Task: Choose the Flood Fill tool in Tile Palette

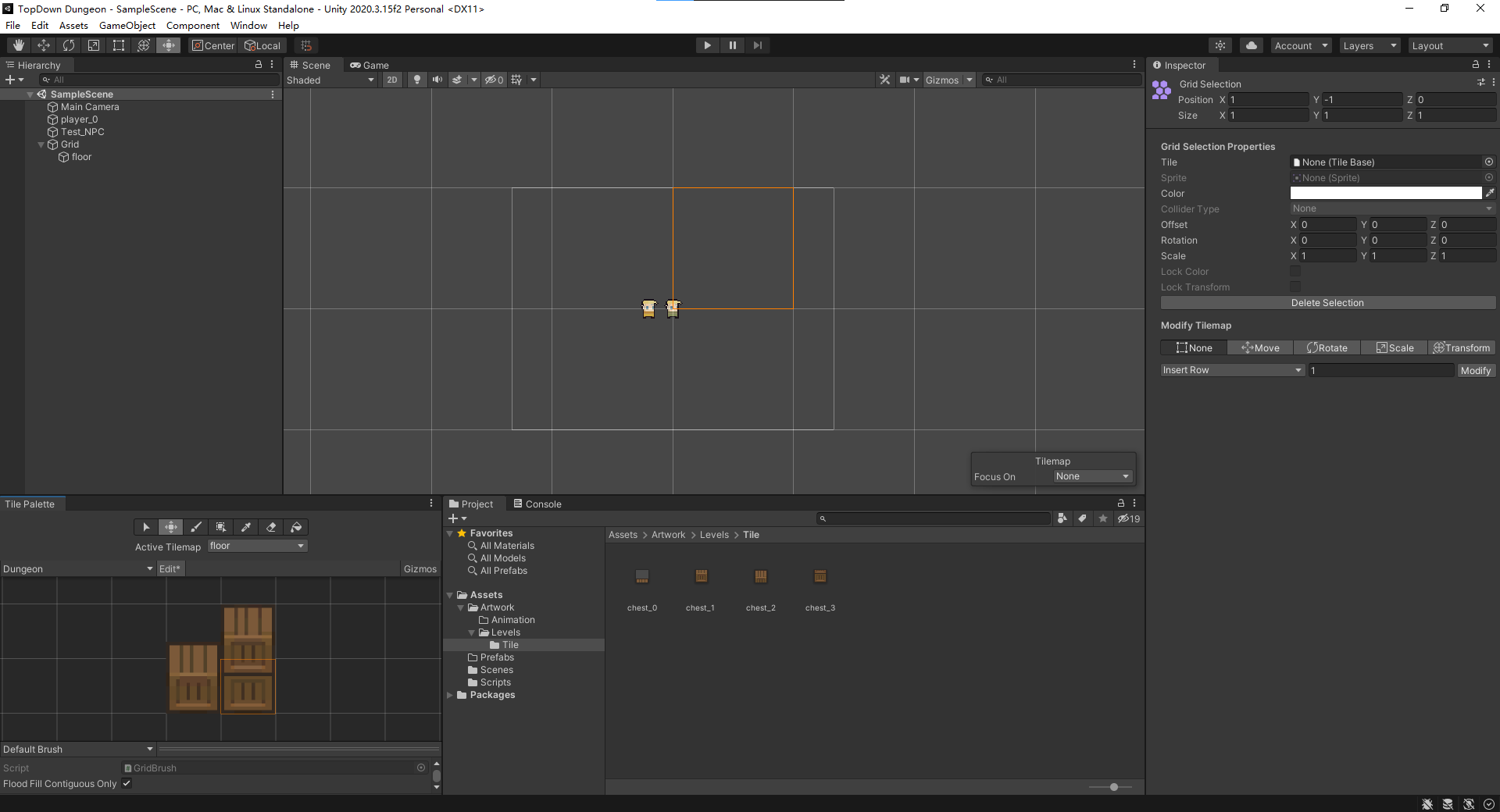Action: (x=296, y=527)
